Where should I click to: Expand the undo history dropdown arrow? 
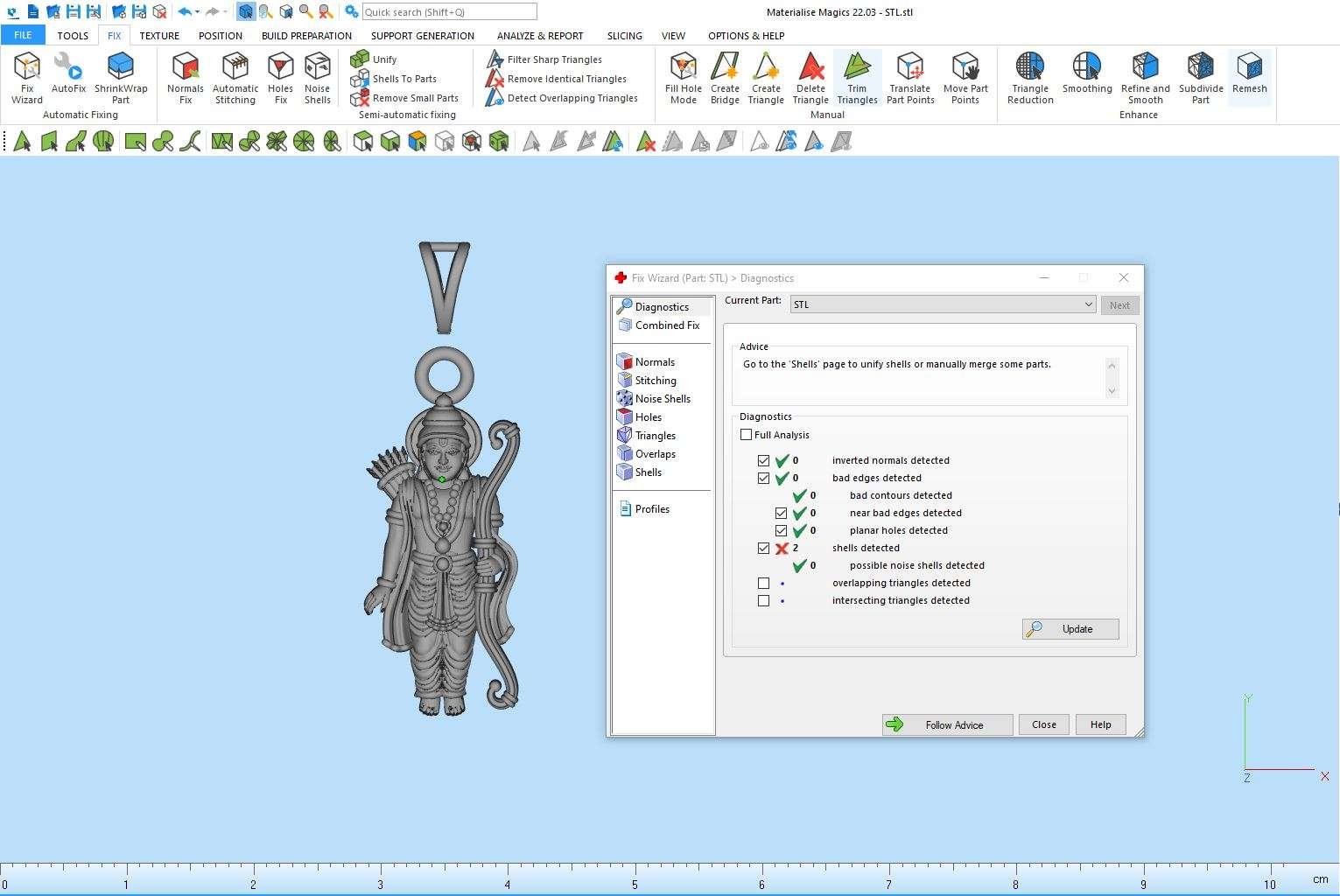[x=198, y=12]
